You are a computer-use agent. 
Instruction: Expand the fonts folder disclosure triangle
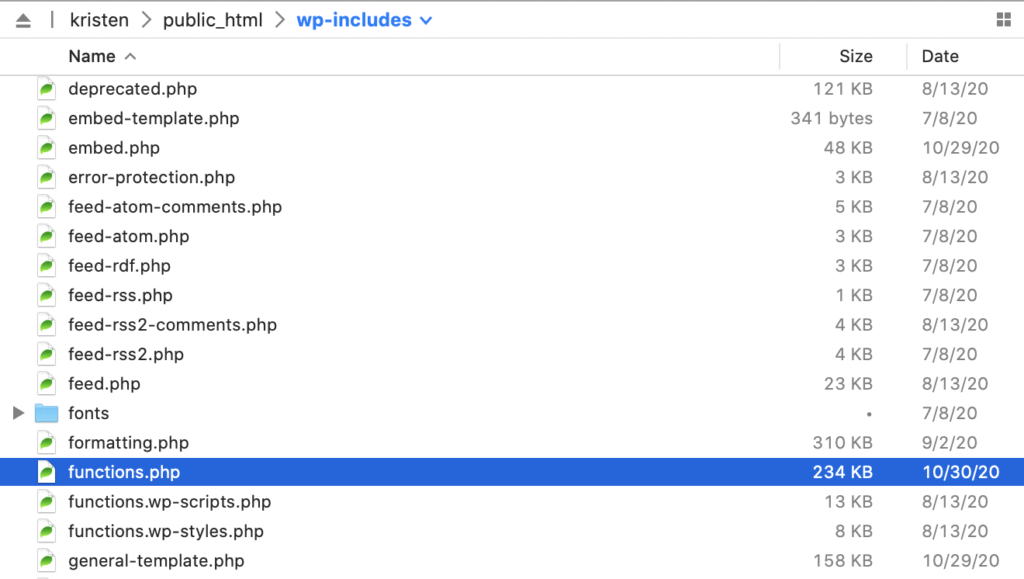pyautogui.click(x=17, y=413)
